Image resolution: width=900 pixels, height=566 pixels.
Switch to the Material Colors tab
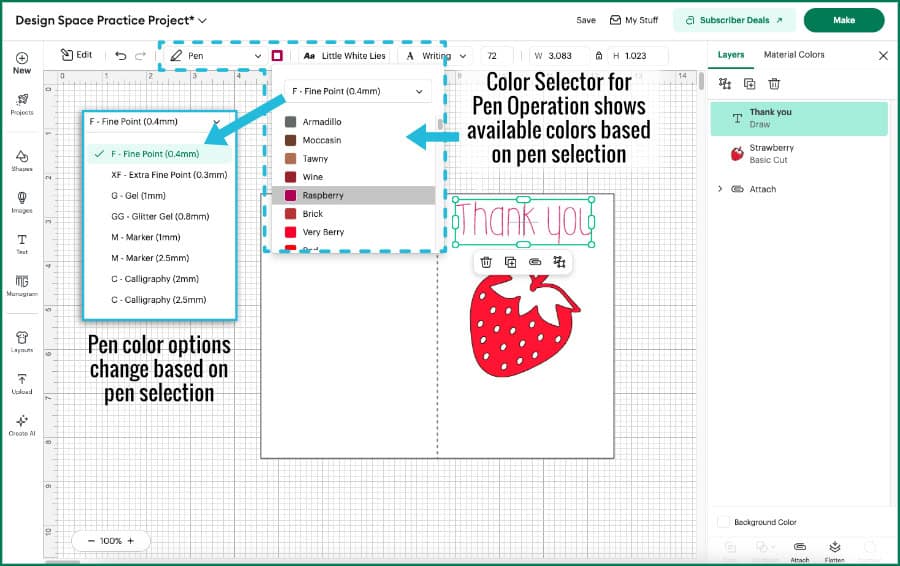(x=794, y=55)
